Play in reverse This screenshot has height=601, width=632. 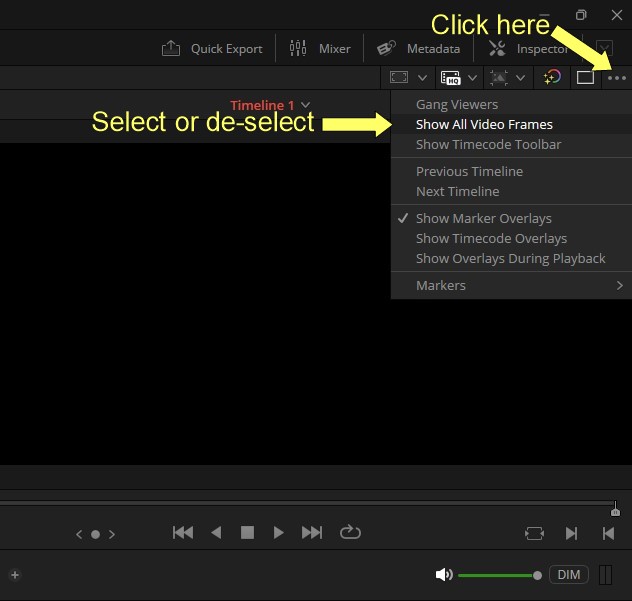point(216,532)
